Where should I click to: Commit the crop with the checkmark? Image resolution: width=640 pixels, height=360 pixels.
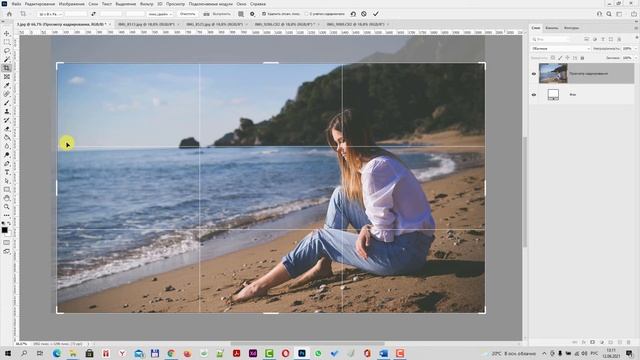[x=376, y=14]
